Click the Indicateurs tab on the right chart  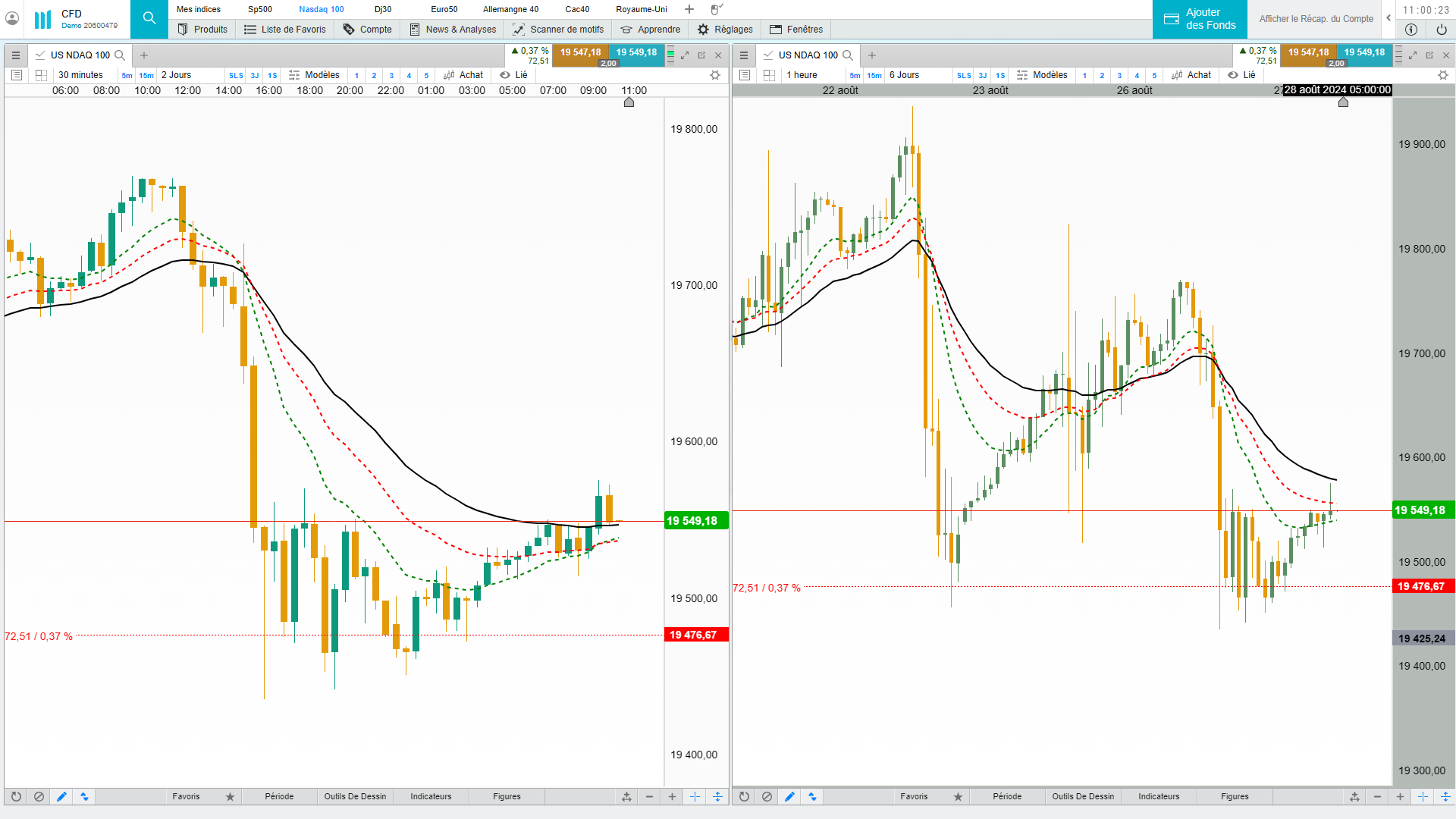pyautogui.click(x=1158, y=796)
